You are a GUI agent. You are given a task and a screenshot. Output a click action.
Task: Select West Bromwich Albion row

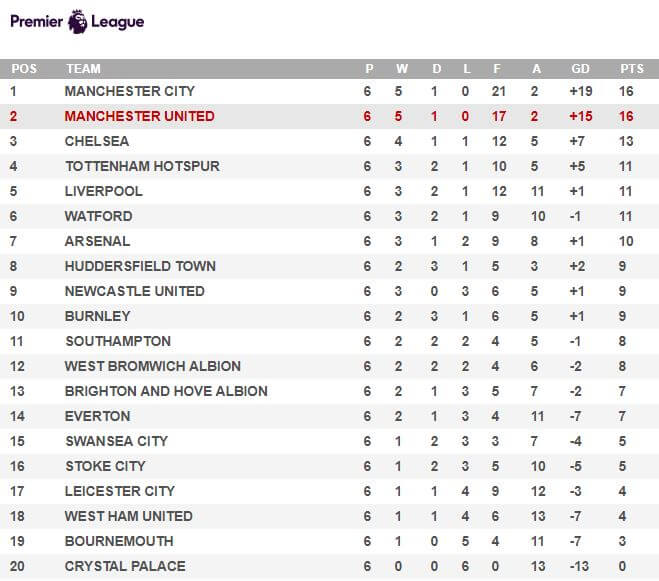[330, 366]
